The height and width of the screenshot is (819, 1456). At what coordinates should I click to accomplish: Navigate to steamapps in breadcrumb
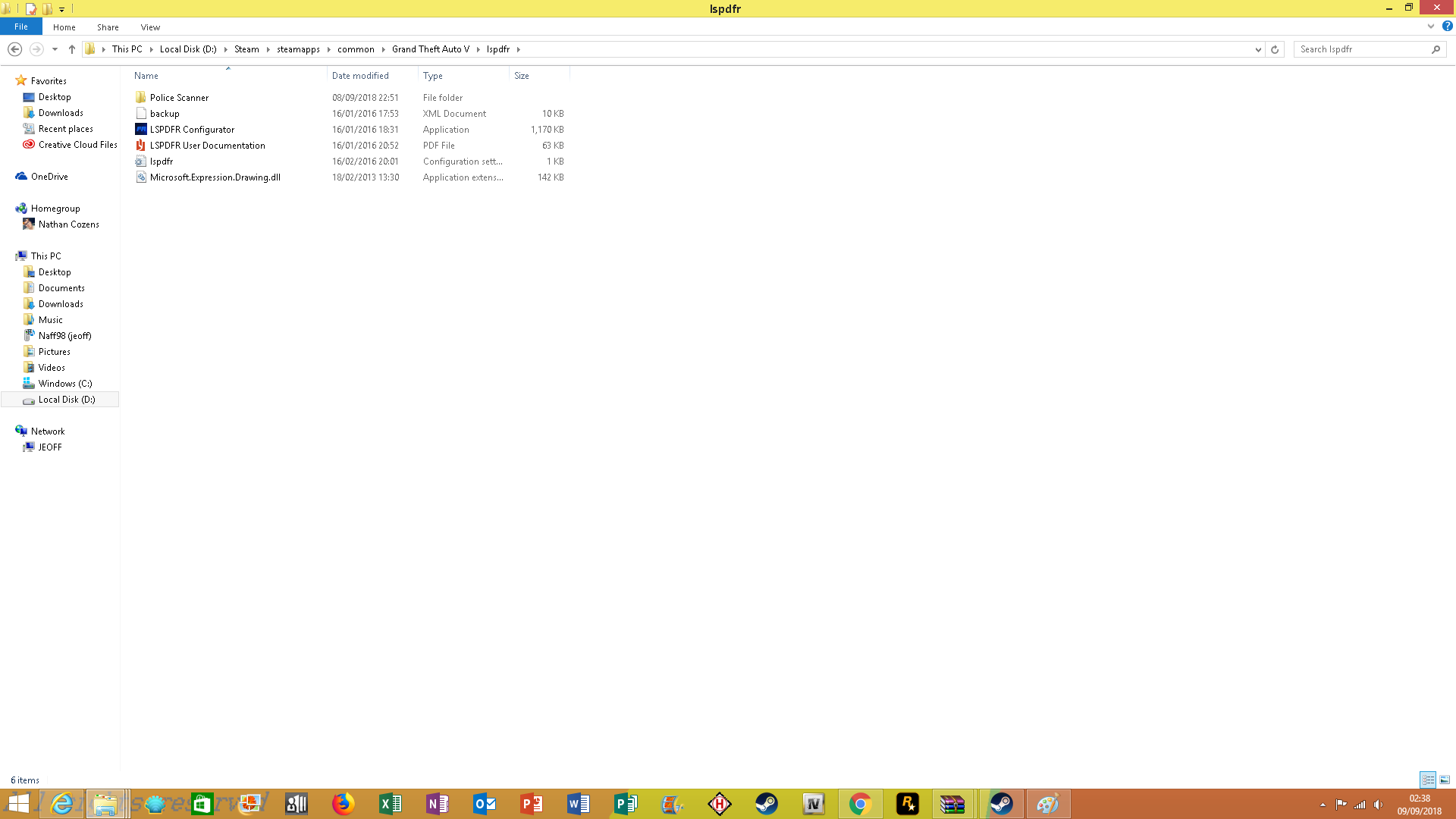coord(298,49)
